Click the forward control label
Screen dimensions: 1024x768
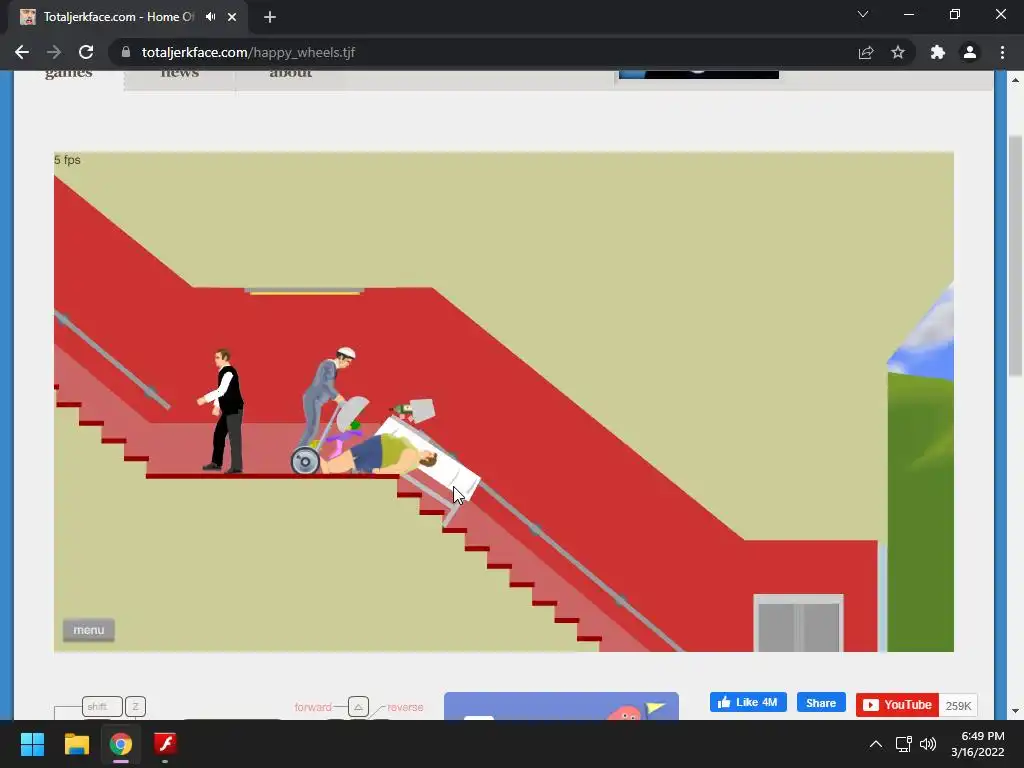click(313, 707)
